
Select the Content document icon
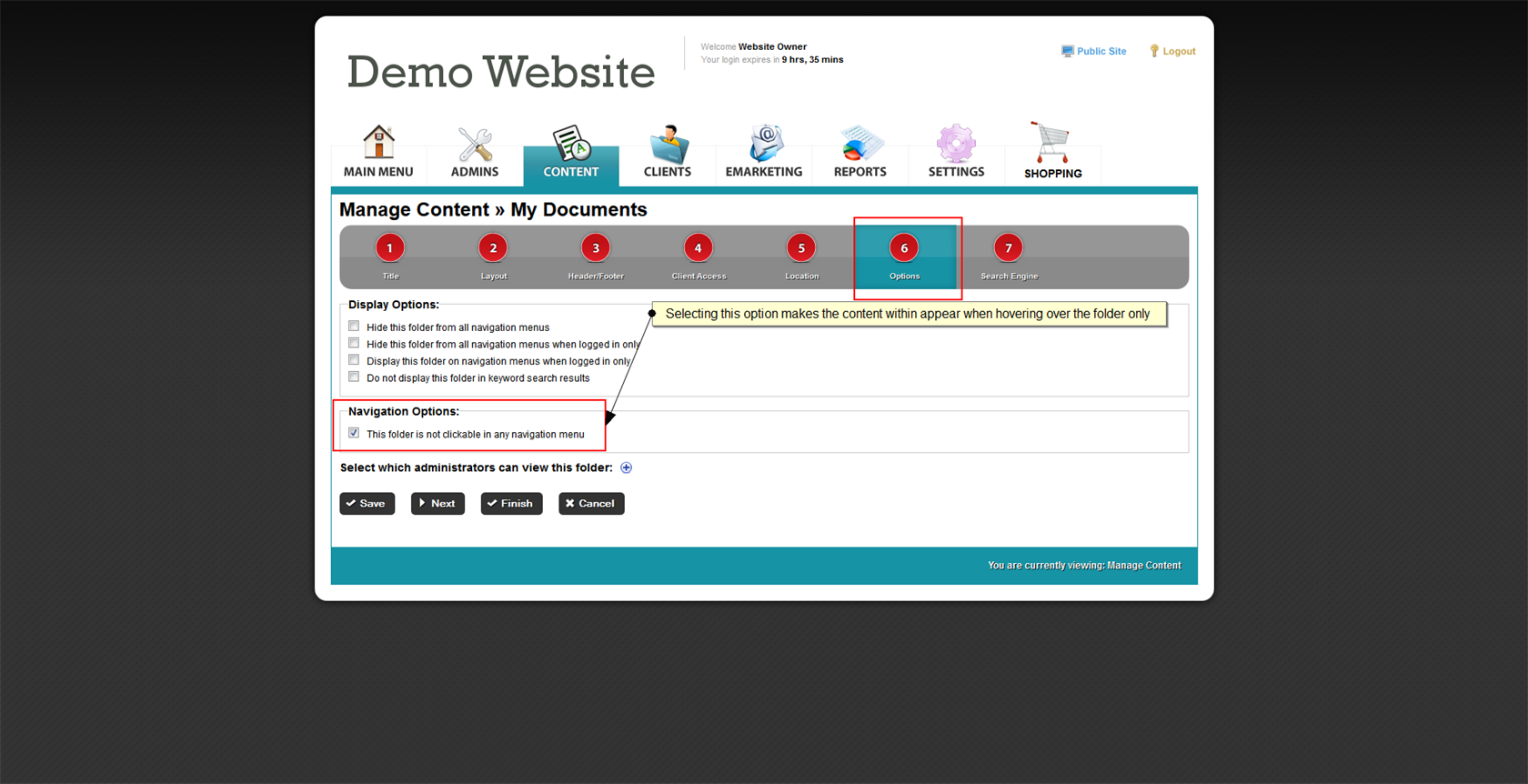(571, 144)
